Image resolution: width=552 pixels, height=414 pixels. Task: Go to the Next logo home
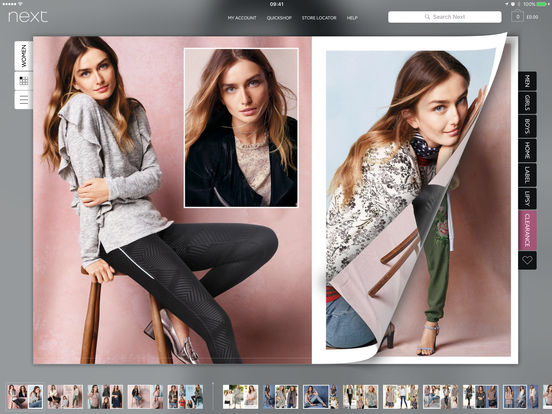28,17
